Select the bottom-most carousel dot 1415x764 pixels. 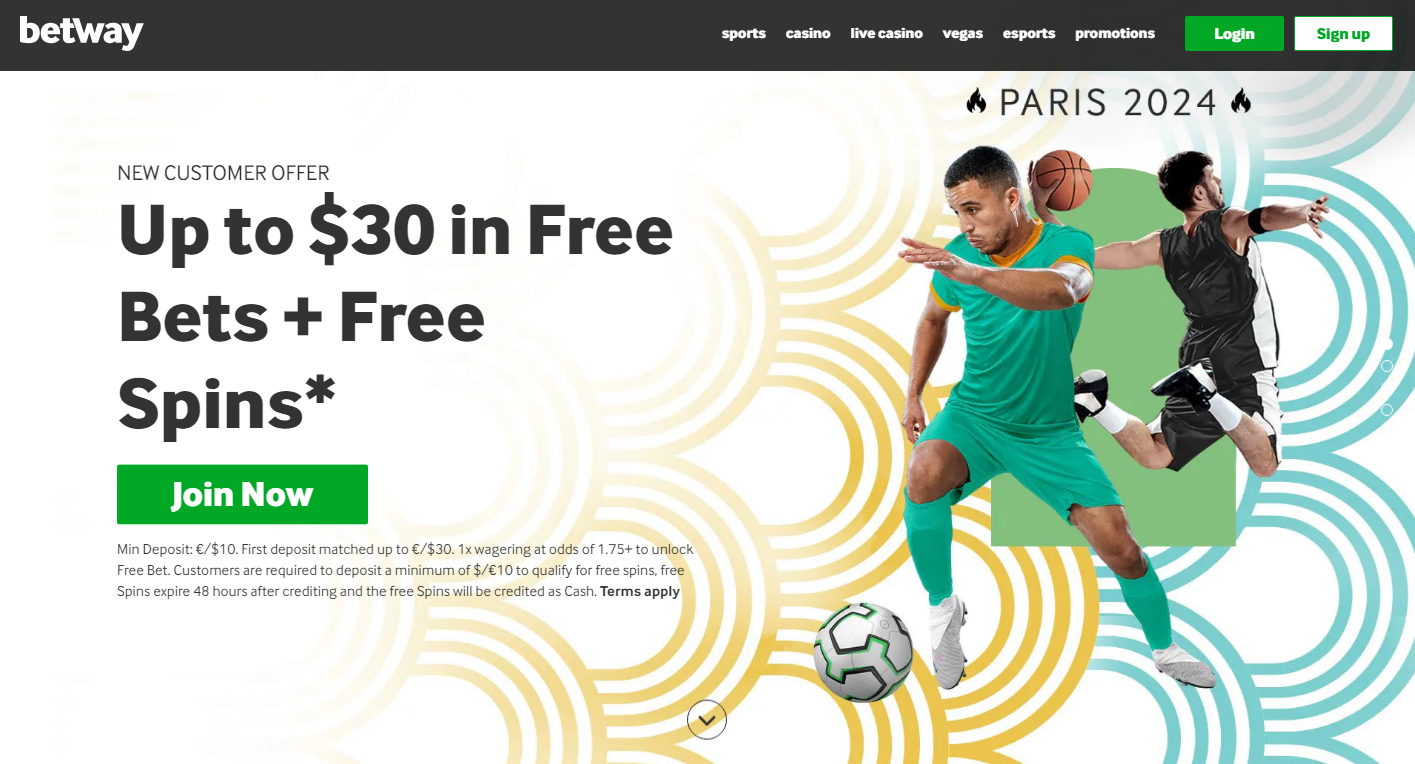click(x=1387, y=410)
